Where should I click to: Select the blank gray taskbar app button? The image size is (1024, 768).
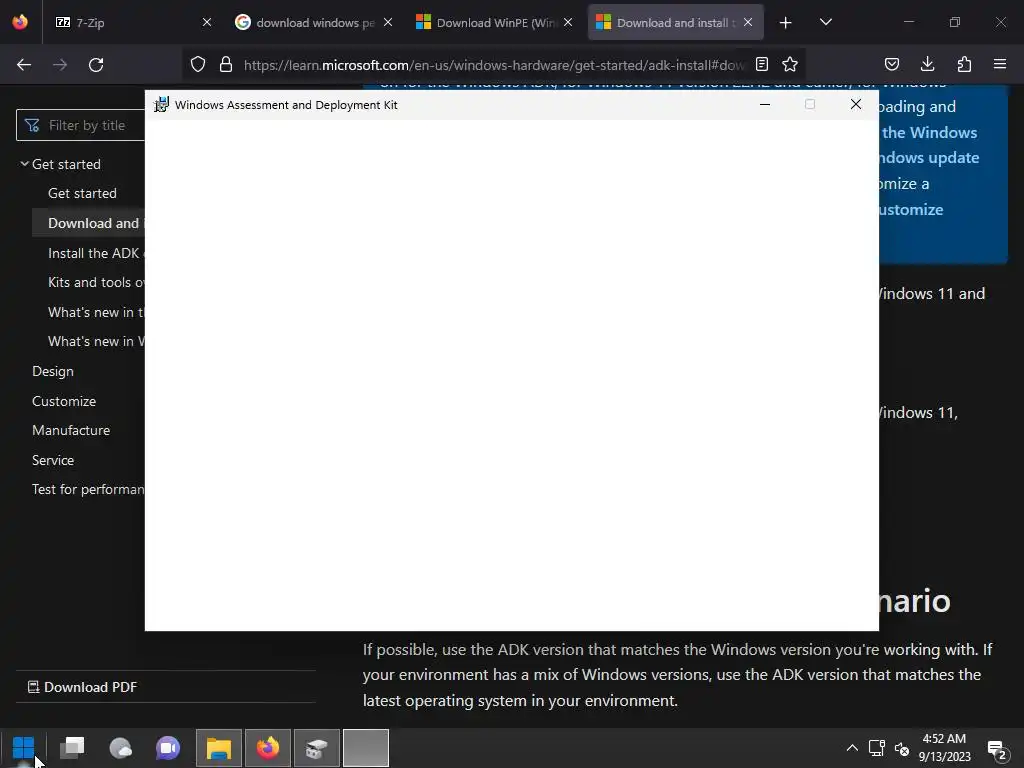[366, 748]
